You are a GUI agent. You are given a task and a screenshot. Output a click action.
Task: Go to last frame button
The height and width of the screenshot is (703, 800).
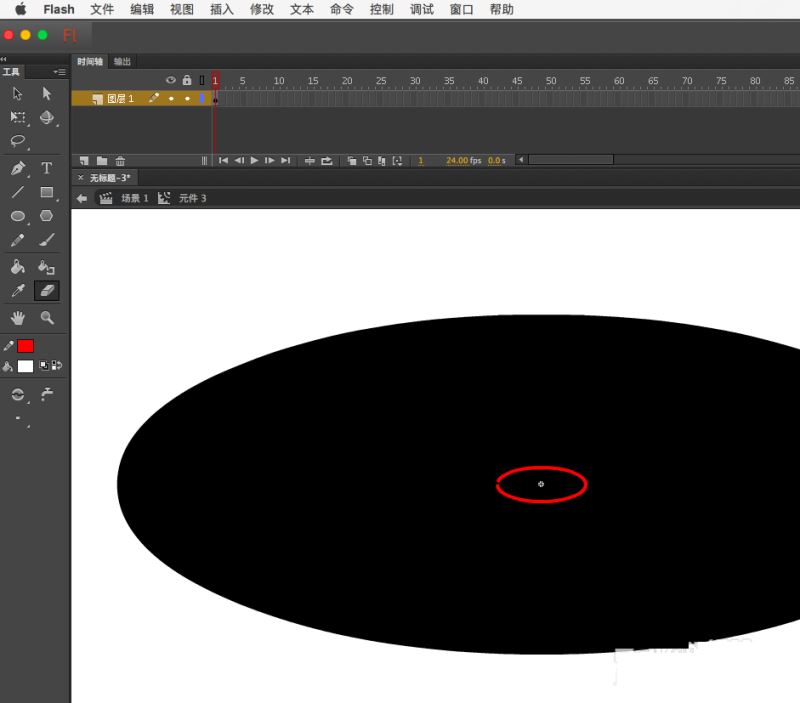(286, 161)
